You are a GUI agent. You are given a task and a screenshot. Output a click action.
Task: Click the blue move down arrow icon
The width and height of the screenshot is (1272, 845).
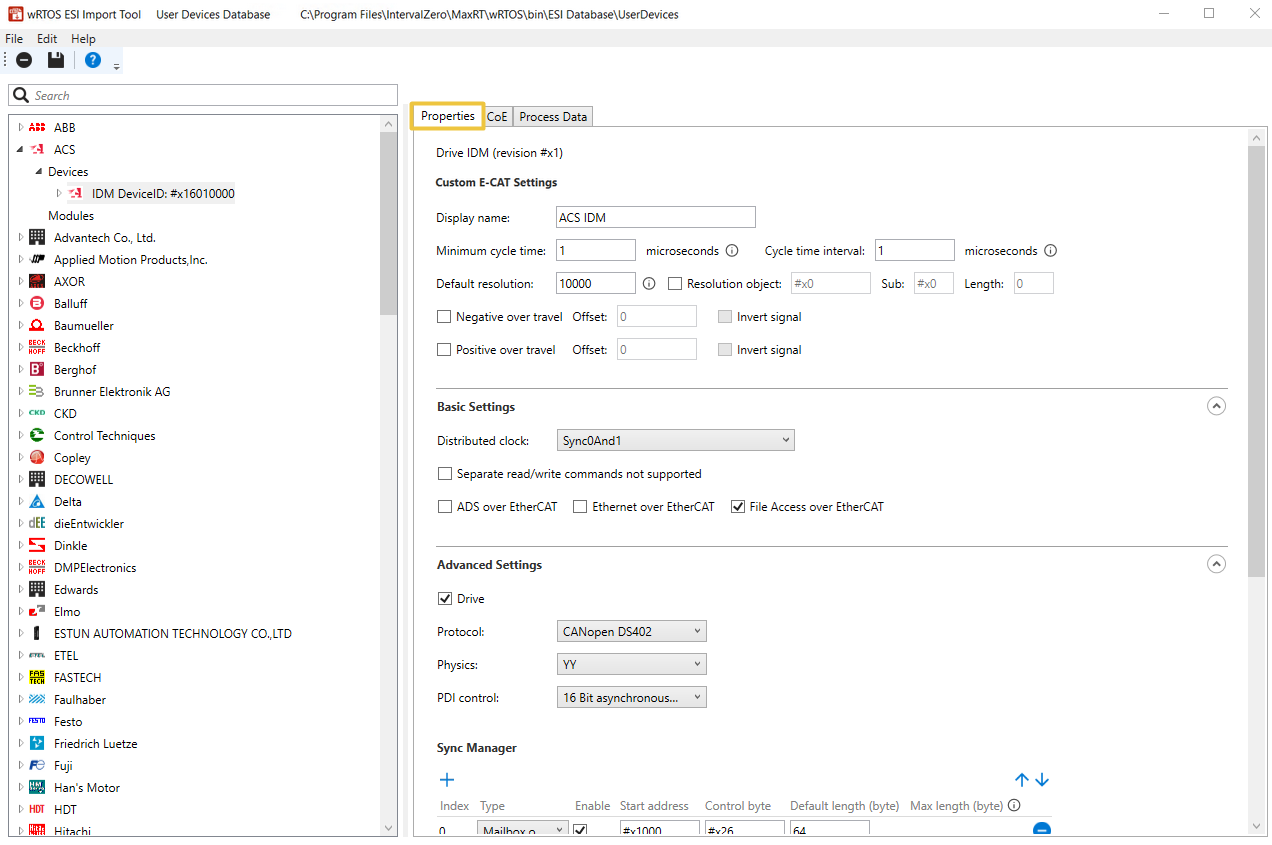(x=1042, y=780)
